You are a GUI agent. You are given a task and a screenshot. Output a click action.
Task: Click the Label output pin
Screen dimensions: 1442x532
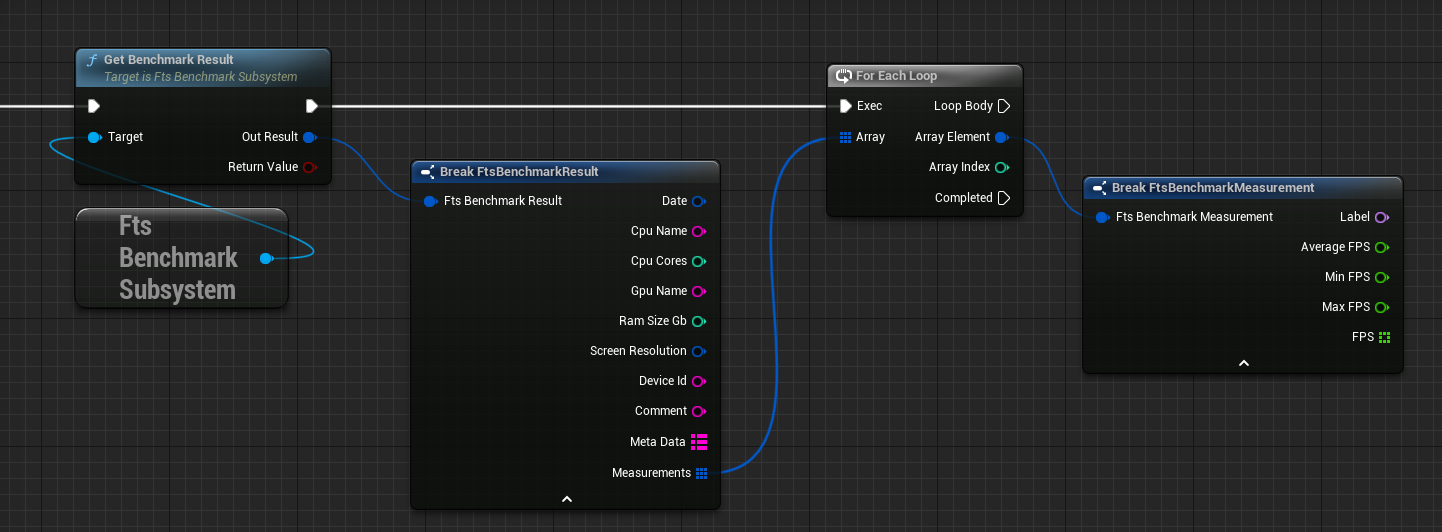[x=1382, y=217]
